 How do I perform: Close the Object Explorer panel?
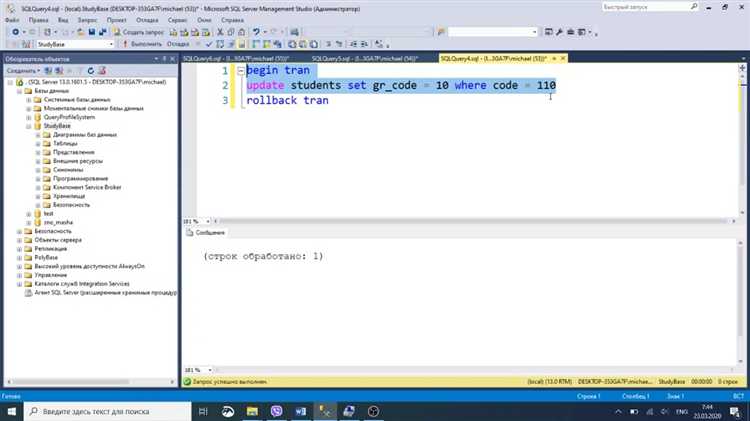point(173,59)
